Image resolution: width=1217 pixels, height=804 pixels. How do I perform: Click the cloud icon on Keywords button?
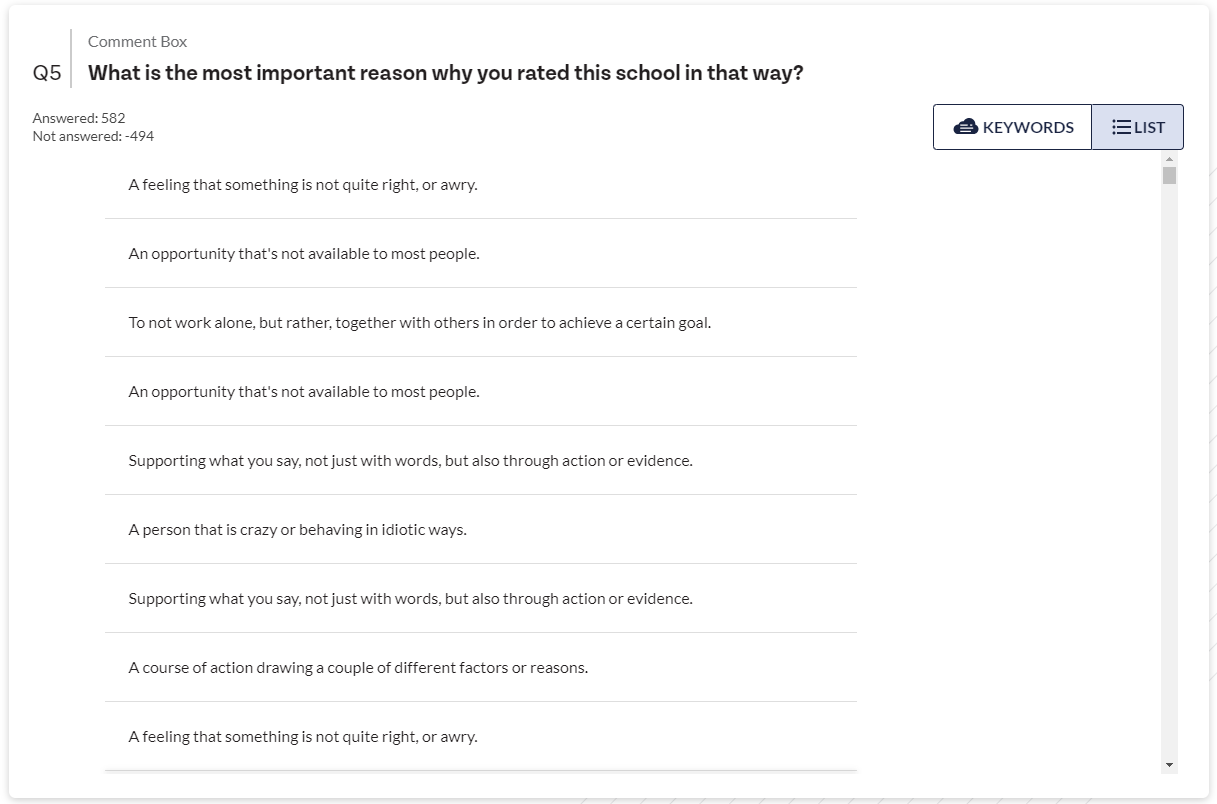965,127
